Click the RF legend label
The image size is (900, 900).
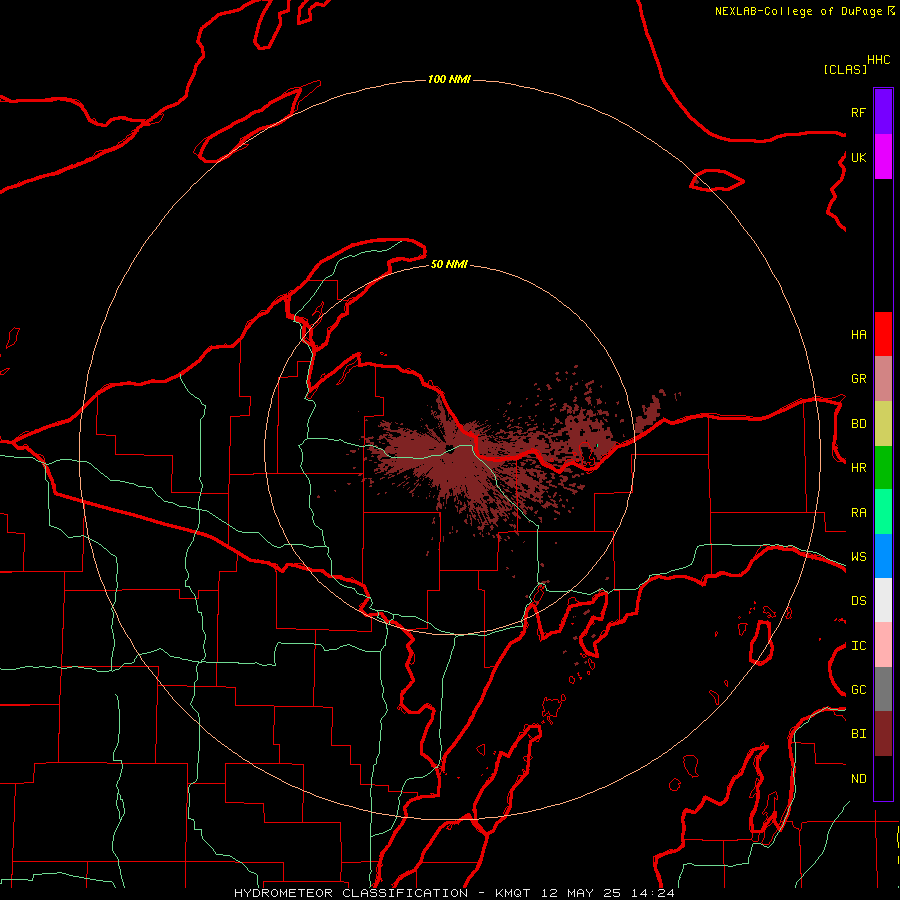(x=858, y=112)
